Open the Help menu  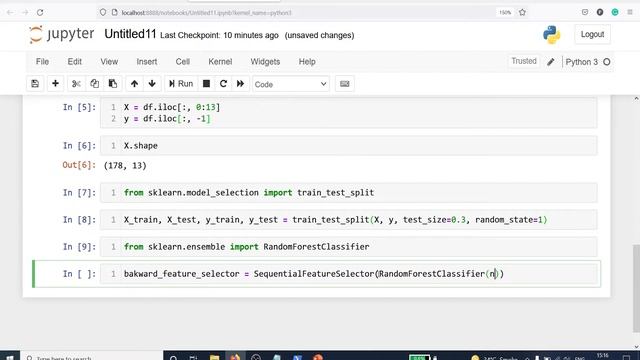pyautogui.click(x=307, y=62)
